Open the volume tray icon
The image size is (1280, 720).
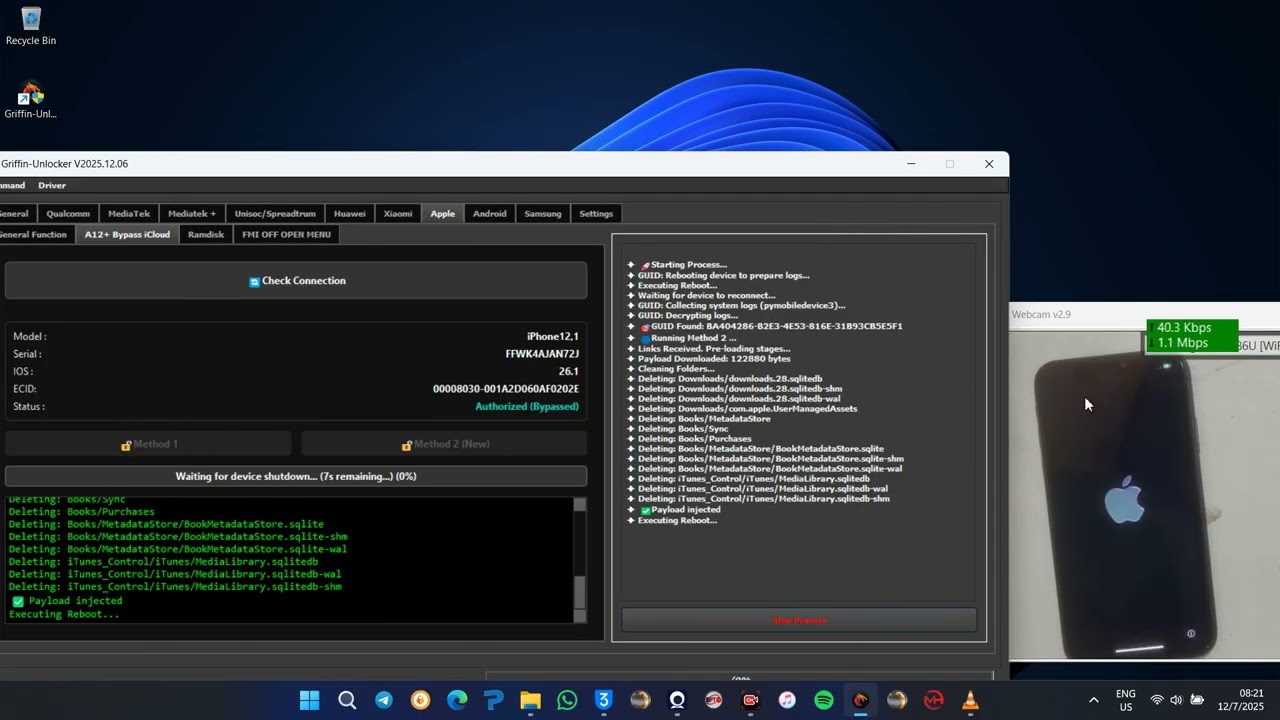pyautogui.click(x=1176, y=700)
